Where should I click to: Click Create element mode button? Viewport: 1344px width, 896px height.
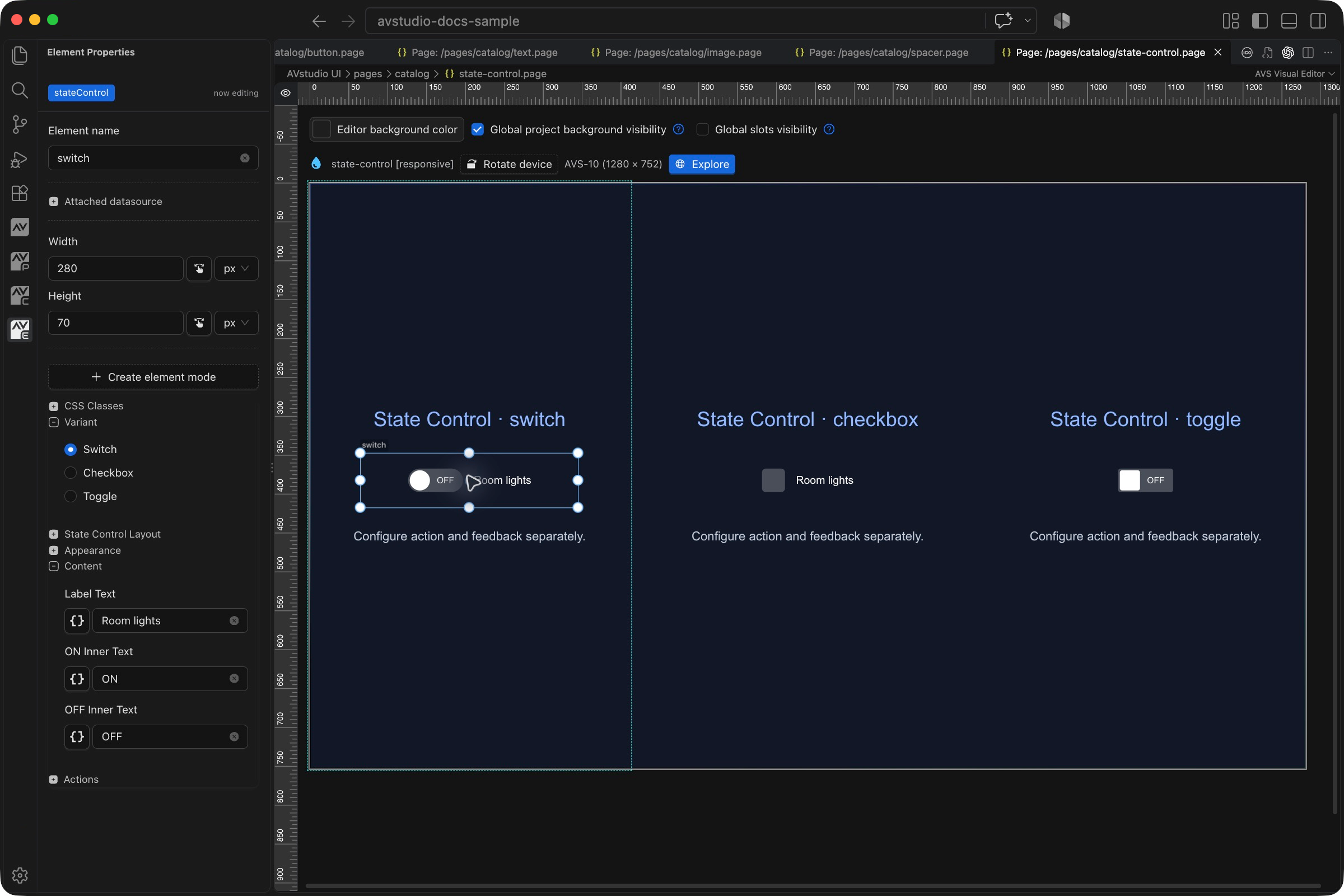(x=153, y=377)
